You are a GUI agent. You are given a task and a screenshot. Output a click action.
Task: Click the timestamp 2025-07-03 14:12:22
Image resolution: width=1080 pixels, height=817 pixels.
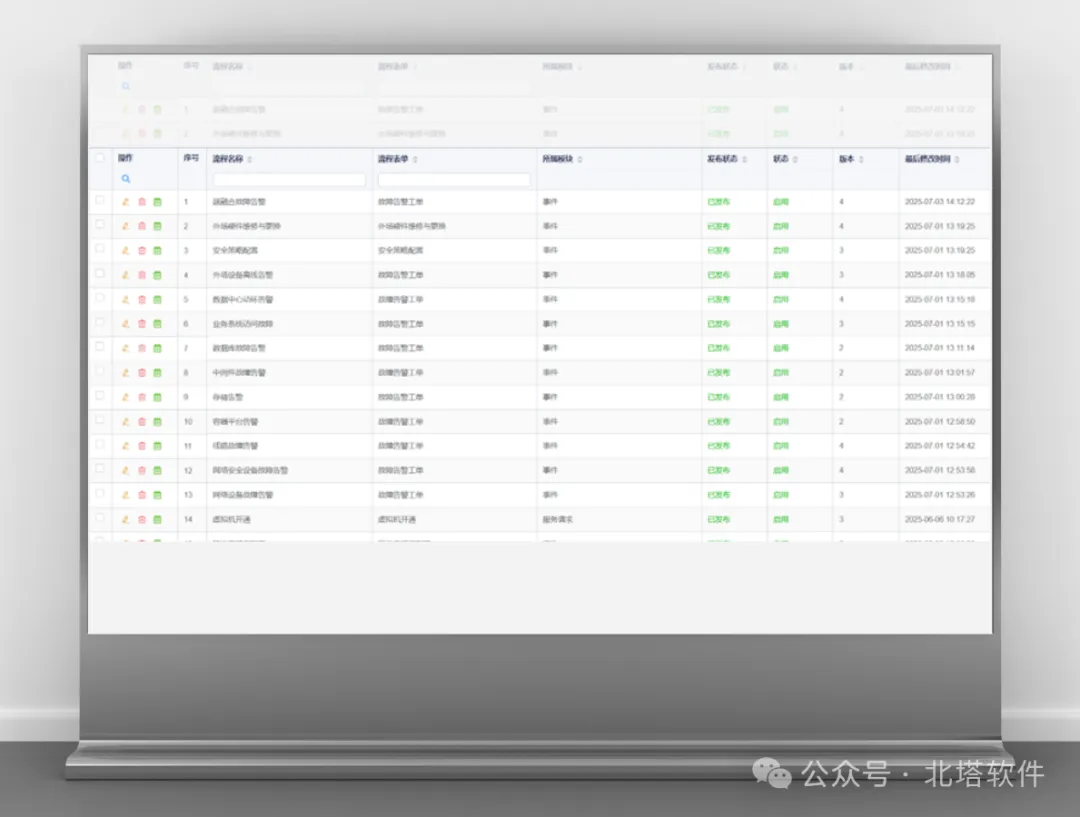pos(940,202)
